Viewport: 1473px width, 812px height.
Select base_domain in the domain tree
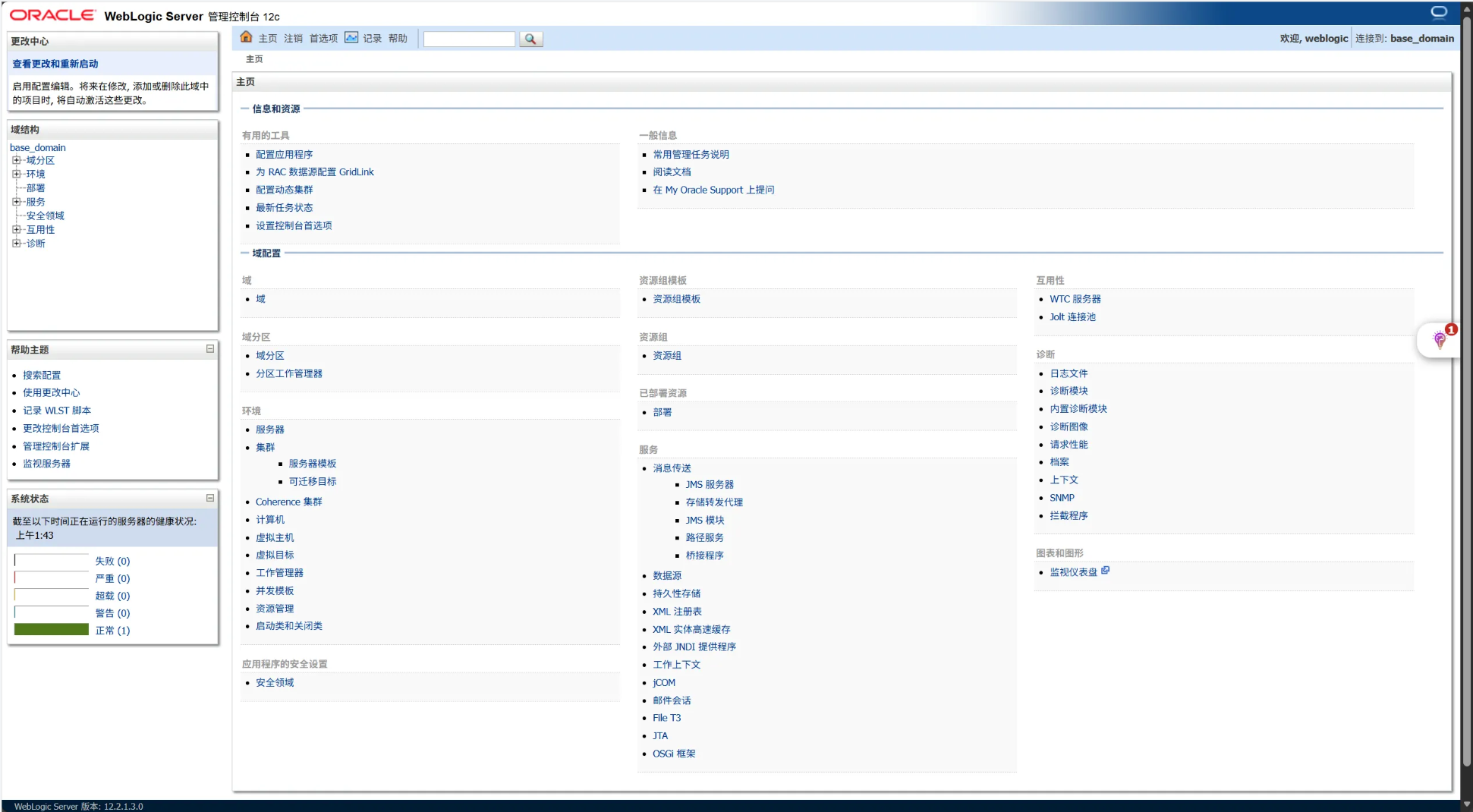(x=38, y=147)
